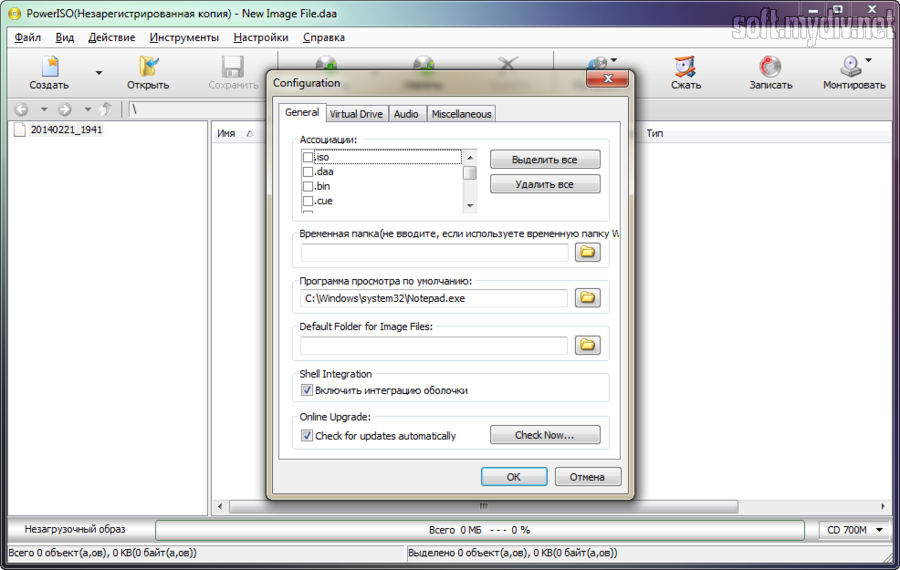Click the Сохранить (Save) toolbar icon
This screenshot has width=900, height=570.
233,73
